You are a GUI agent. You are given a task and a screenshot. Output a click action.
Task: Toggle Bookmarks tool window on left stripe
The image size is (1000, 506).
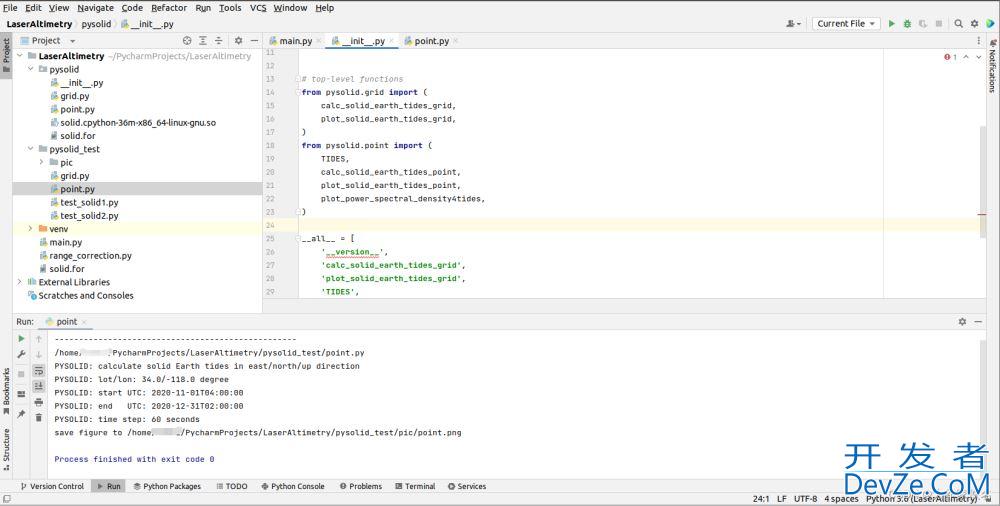[6, 391]
